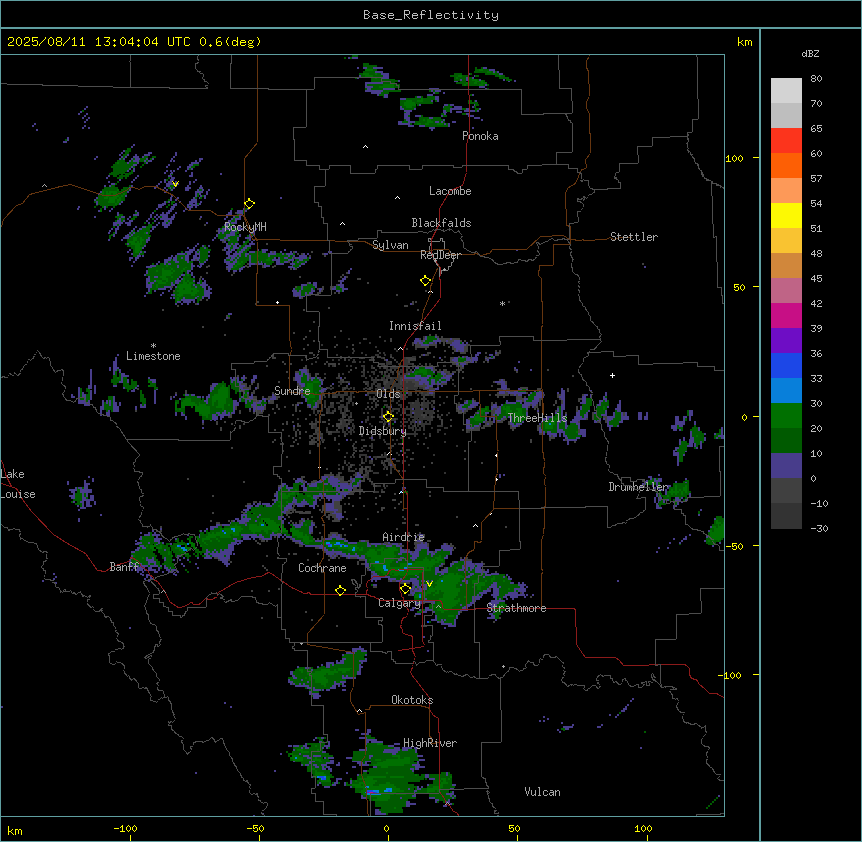
Task: Click the Okotoks label
Action: point(412,700)
